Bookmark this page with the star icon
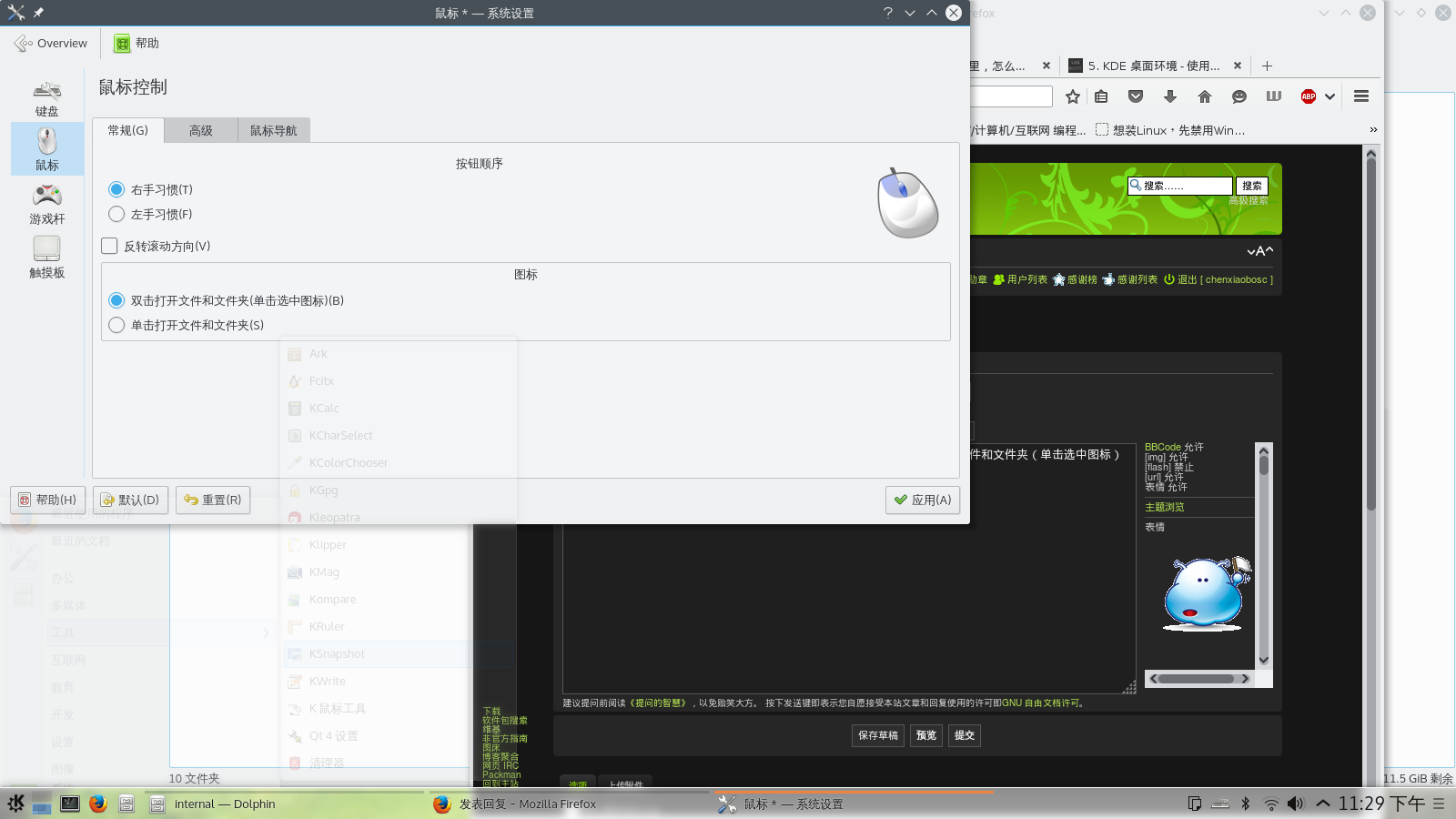 coord(1073,96)
